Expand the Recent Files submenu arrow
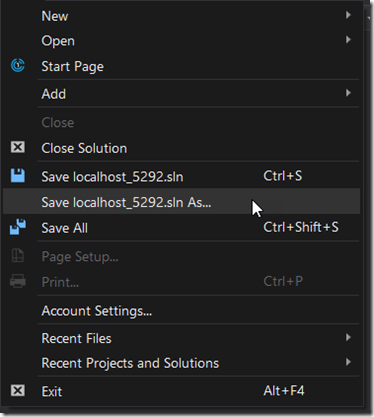This screenshot has height=417, width=374. [x=348, y=337]
